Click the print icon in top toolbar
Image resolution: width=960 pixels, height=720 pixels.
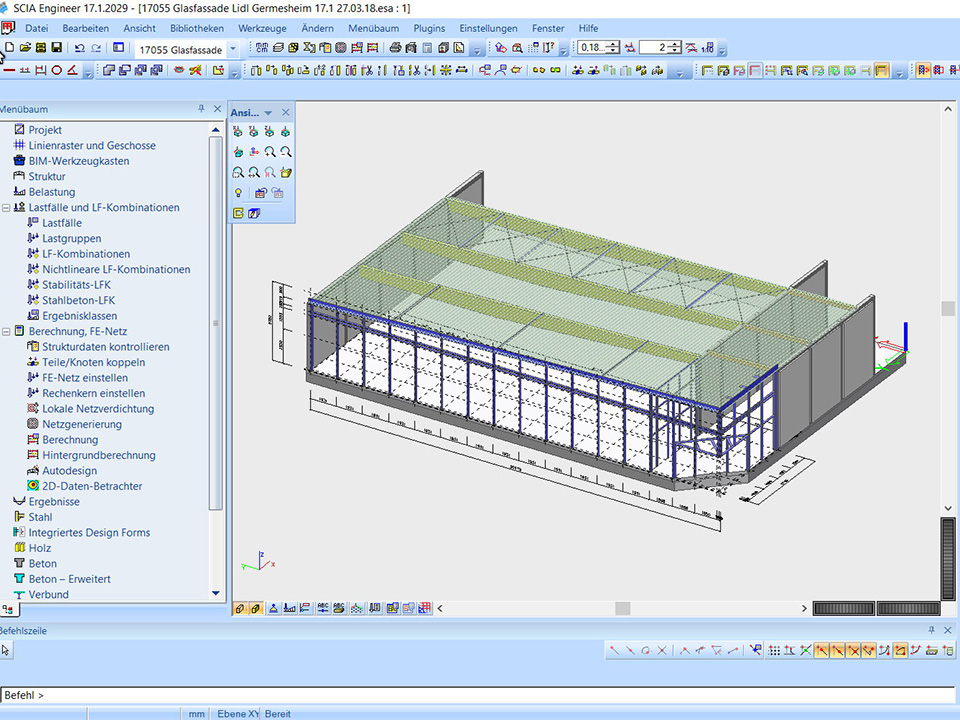pyautogui.click(x=395, y=48)
